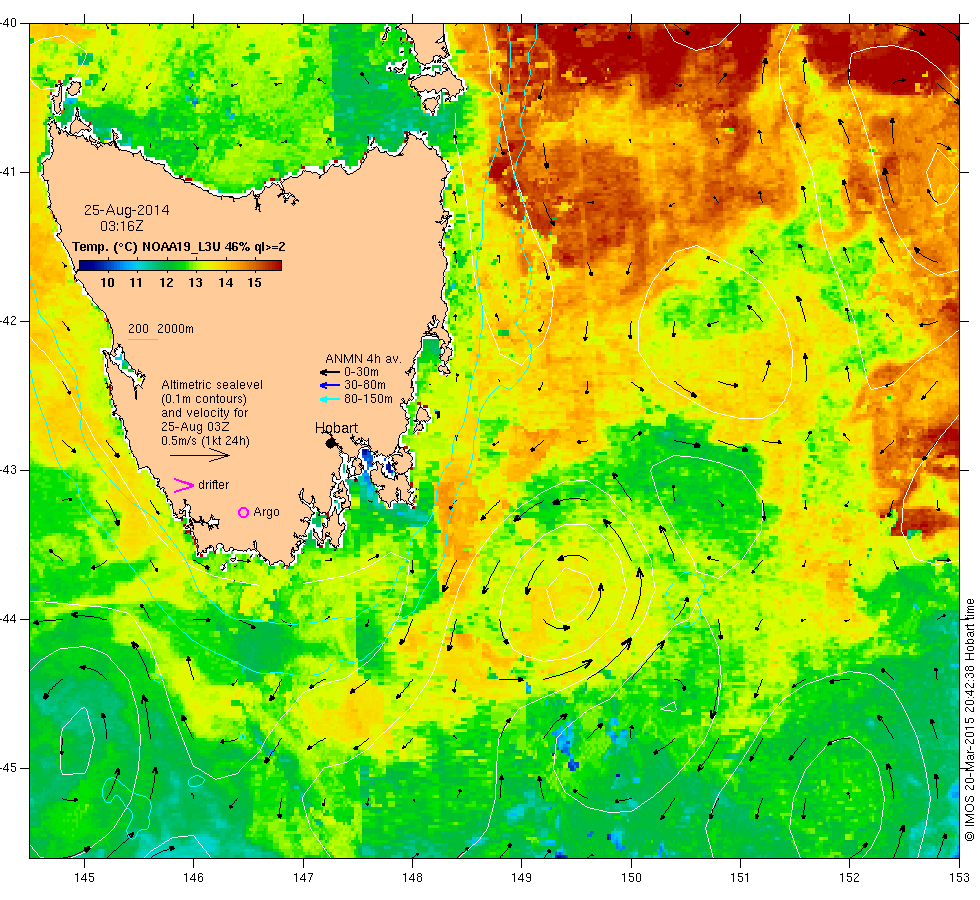Viewport: 980px width, 900px height.
Task: Click the date label 25-Aug-2014
Action: point(127,210)
